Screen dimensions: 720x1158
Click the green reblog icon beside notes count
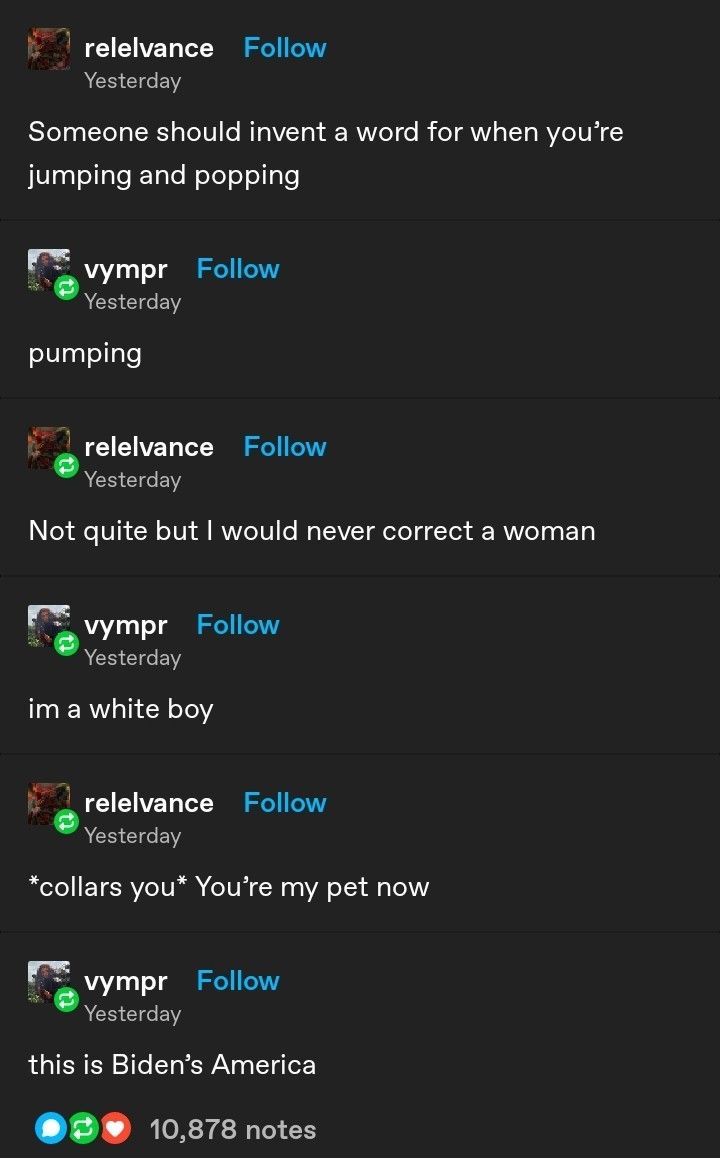[x=83, y=1128]
